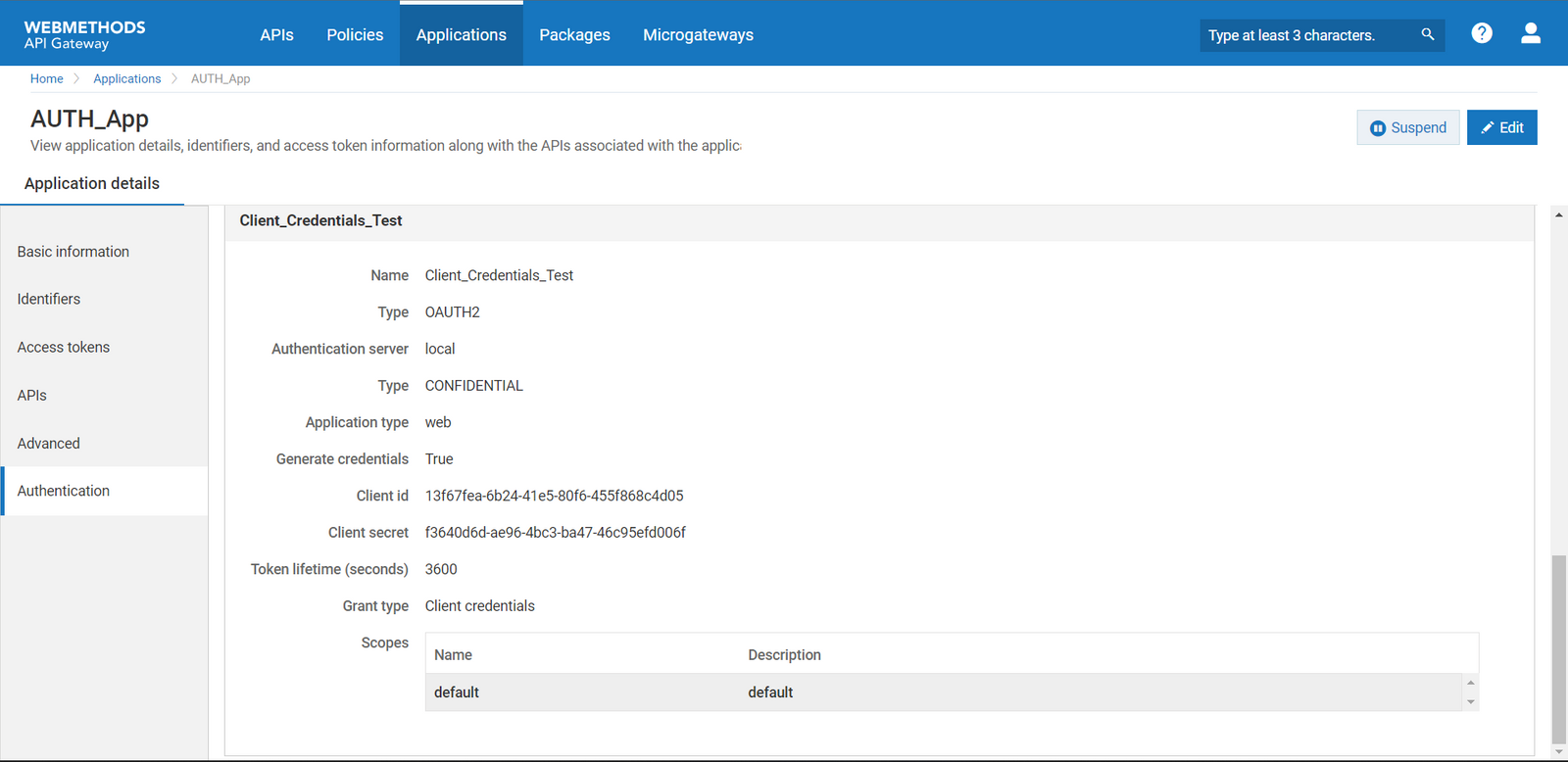Click the search magnifier icon
Image resolution: width=1568 pixels, height=762 pixels.
tap(1427, 34)
